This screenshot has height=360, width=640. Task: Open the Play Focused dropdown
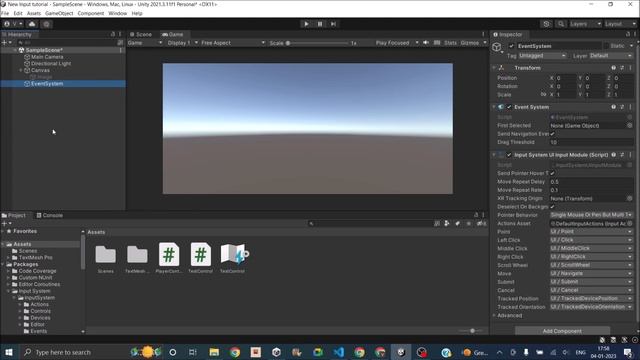coord(397,43)
